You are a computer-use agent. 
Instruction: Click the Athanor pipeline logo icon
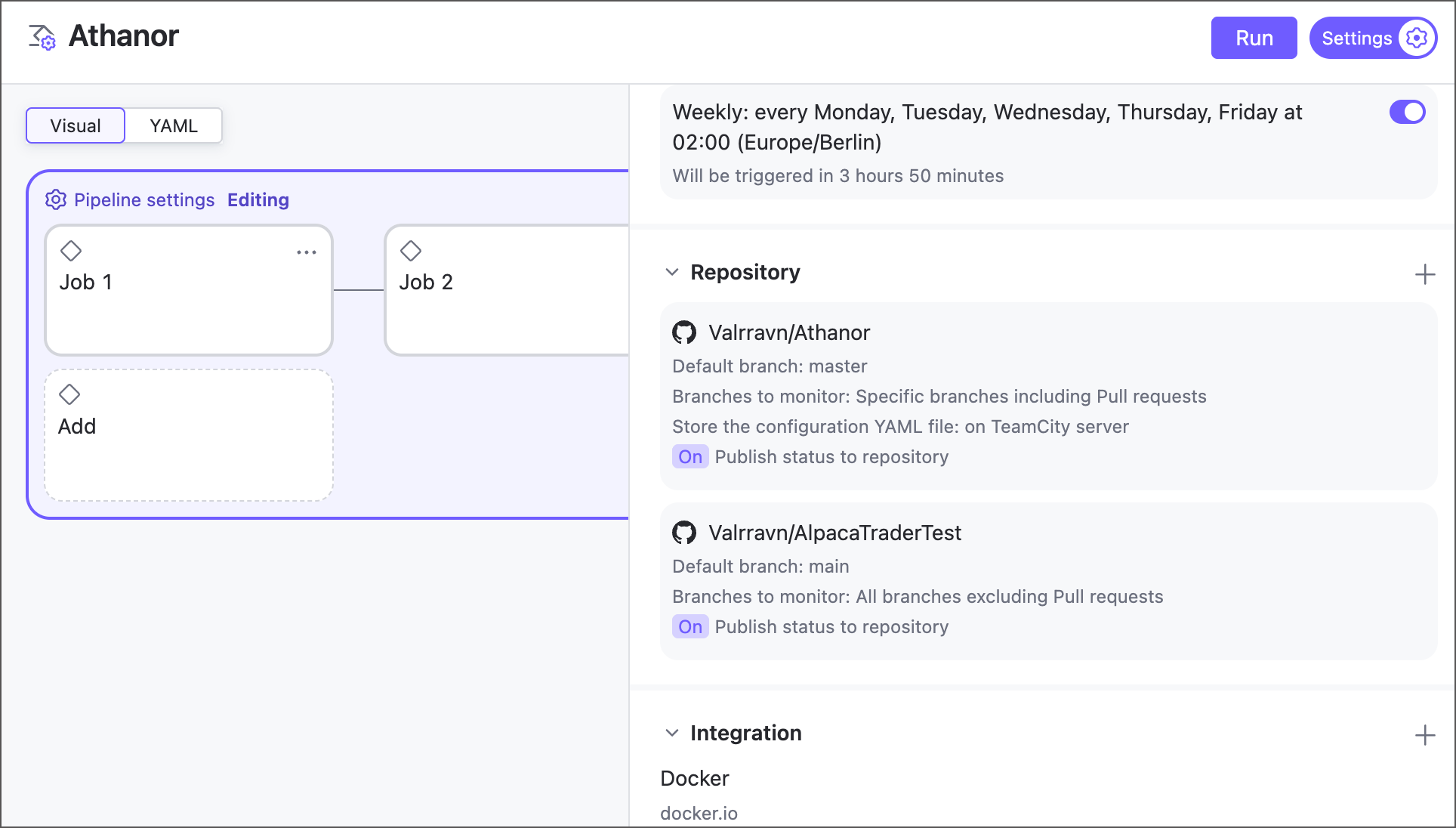click(42, 37)
